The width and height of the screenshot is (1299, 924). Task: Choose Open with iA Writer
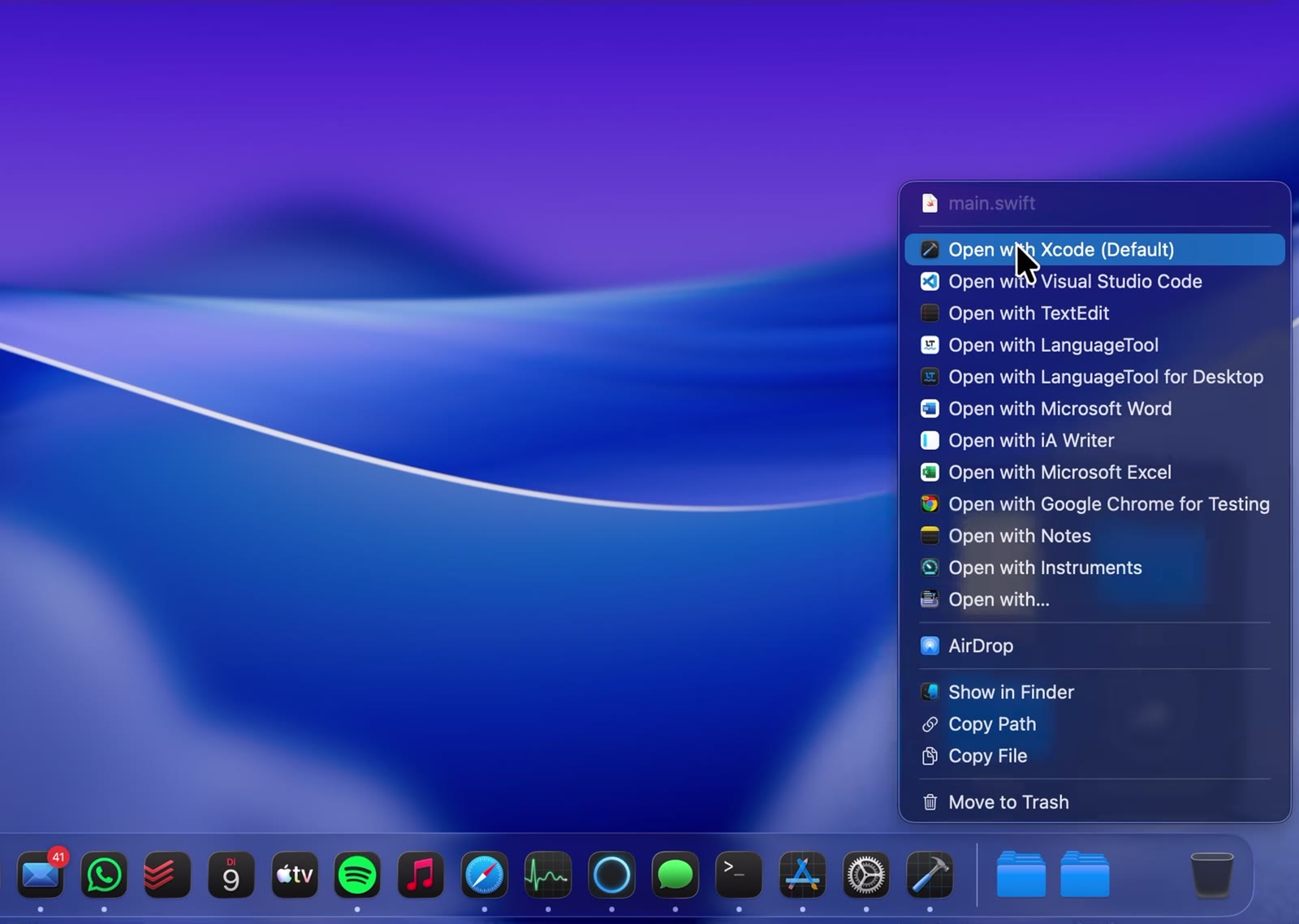coord(1094,440)
